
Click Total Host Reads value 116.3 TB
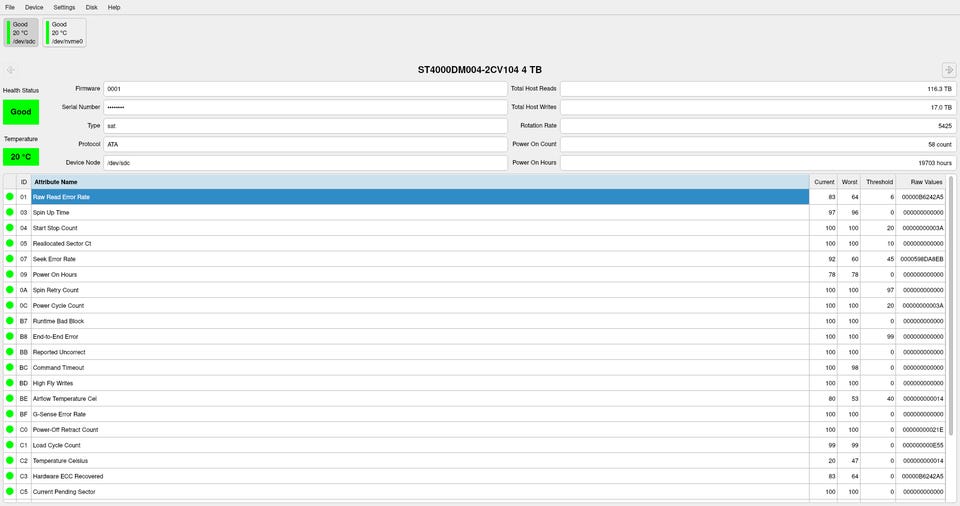(x=759, y=89)
